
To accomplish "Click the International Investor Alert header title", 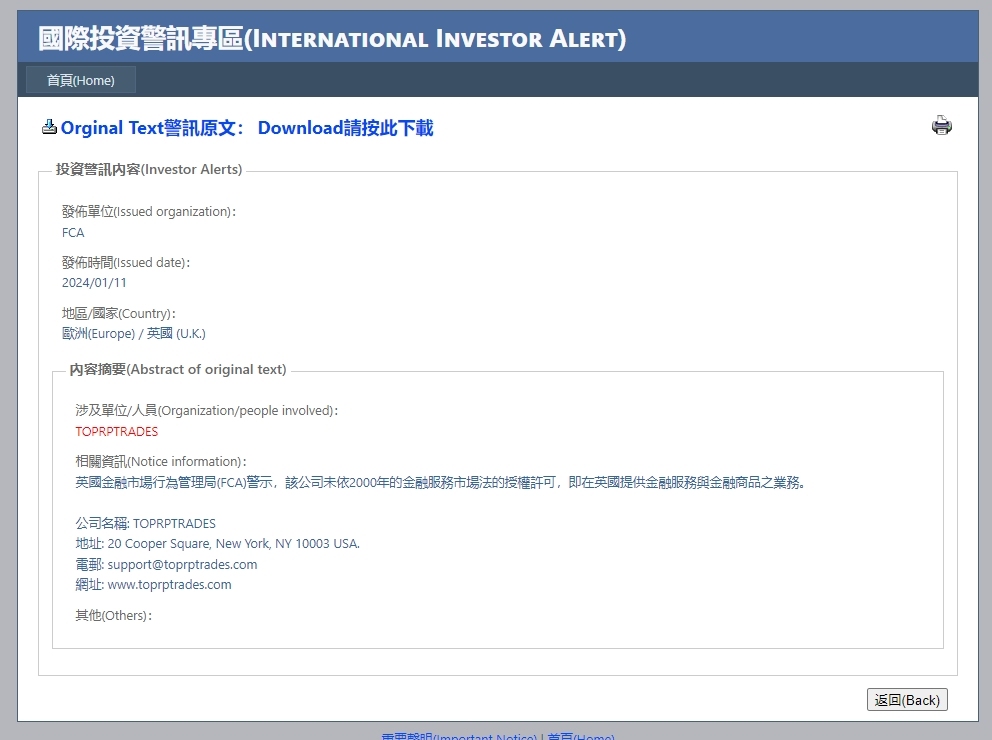I will (x=332, y=39).
